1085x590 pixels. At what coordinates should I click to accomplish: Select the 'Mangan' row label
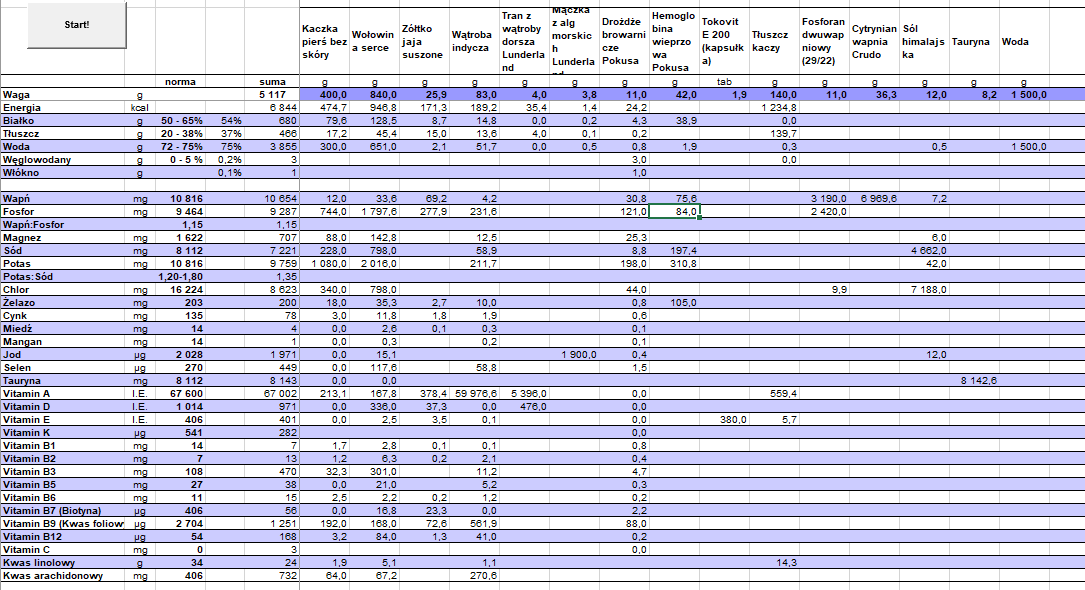pos(23,342)
